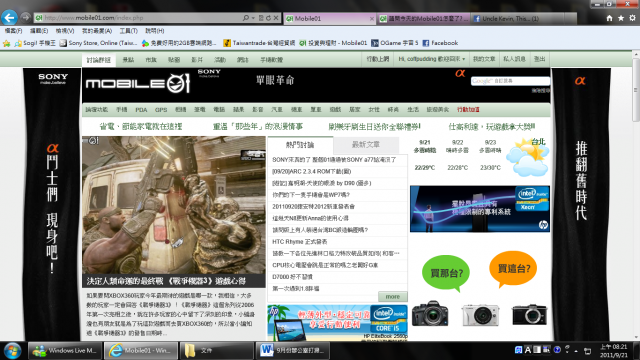Open the OGame 宇宙 5 bookmark
The width and height of the screenshot is (640, 360).
point(395,43)
